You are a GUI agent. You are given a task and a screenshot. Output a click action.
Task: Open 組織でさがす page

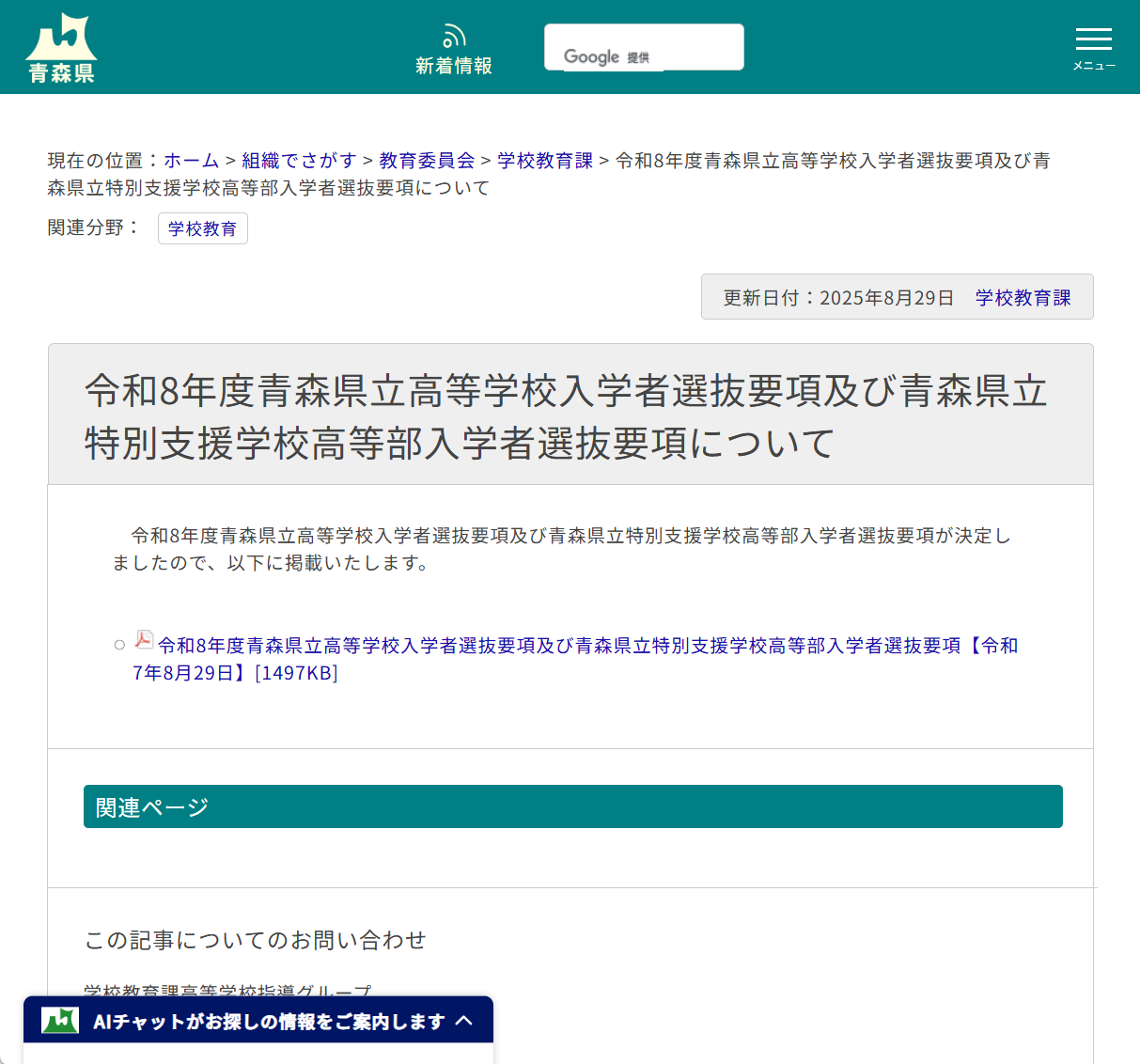[x=296, y=160]
